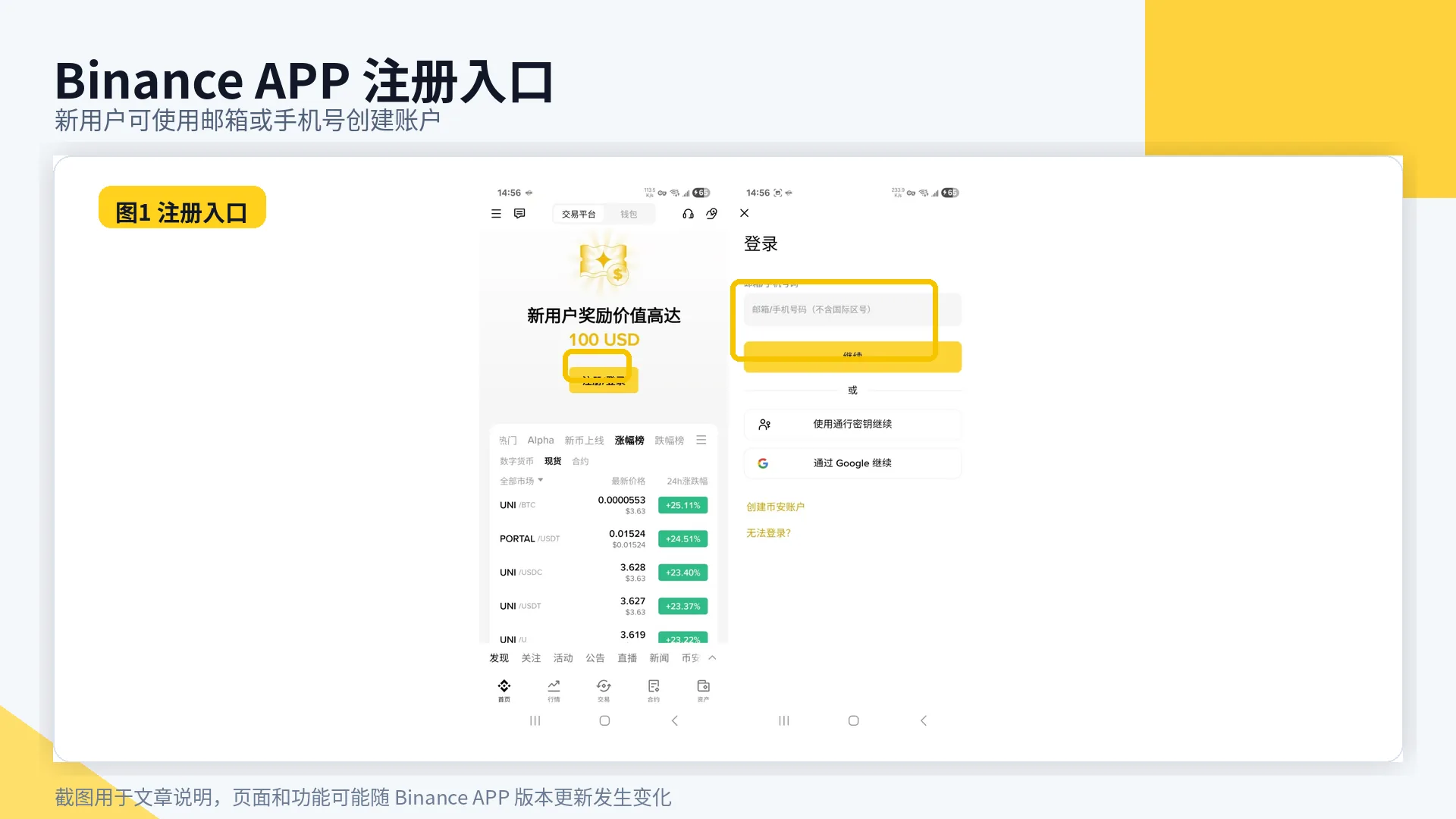The image size is (1456, 819).
Task: Select the 公告 feed tab
Action: click(x=595, y=658)
